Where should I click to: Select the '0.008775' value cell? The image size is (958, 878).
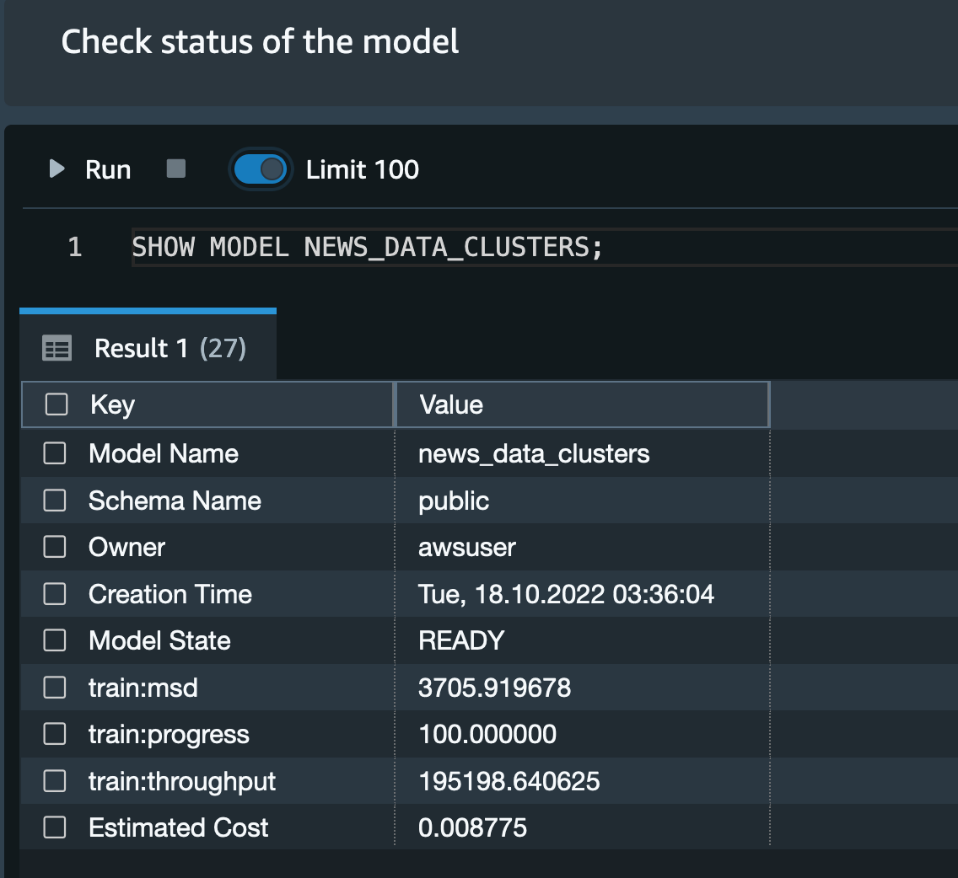tap(582, 827)
